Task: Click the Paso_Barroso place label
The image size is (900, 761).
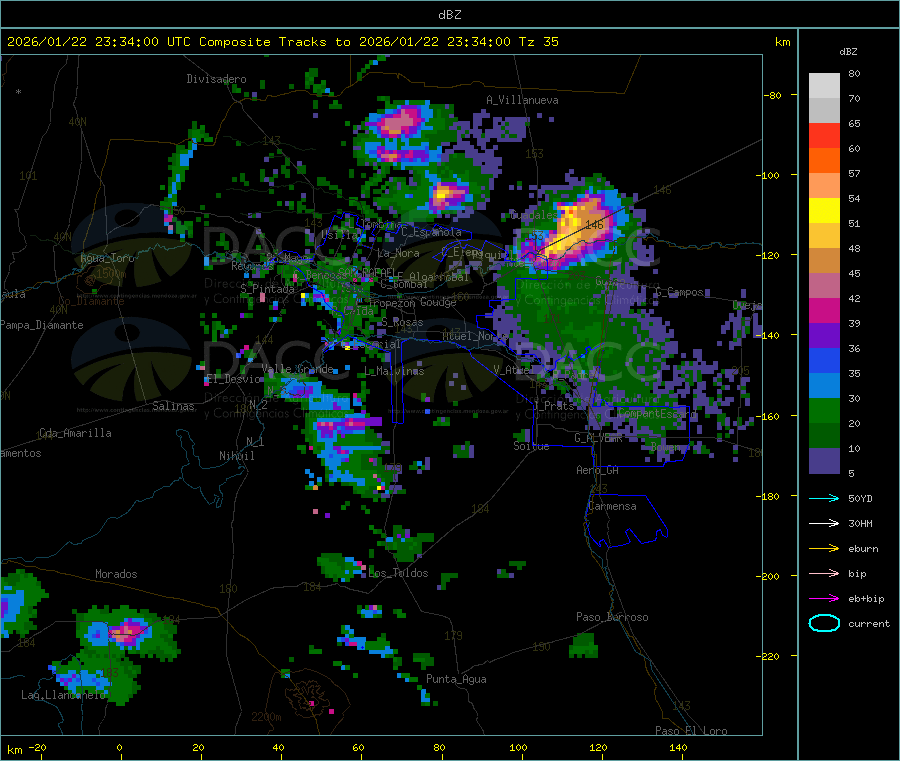Action: coord(612,618)
